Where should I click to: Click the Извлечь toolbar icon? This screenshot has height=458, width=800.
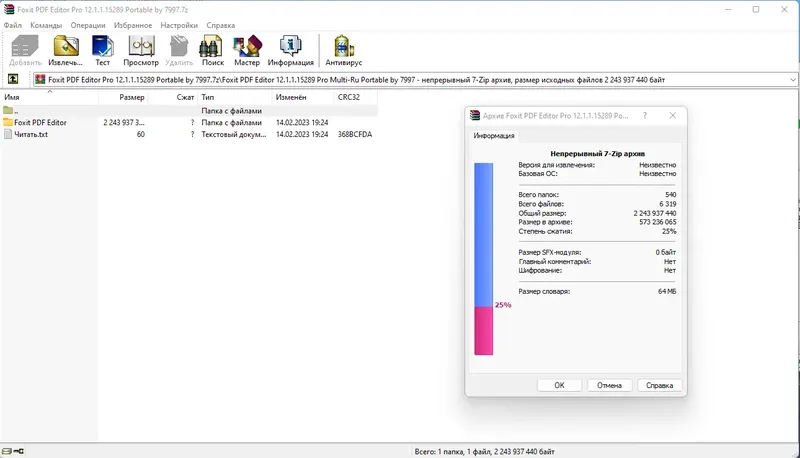click(66, 46)
